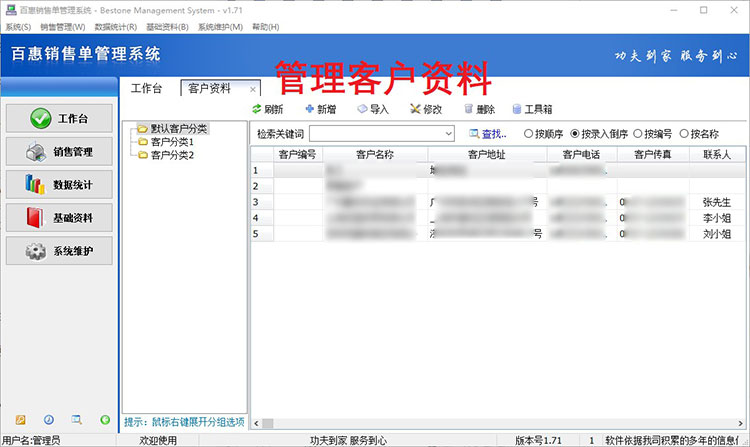The width and height of the screenshot is (750, 447).
Task: Click the horizontal scrollbar thumb
Action: (x=267, y=424)
